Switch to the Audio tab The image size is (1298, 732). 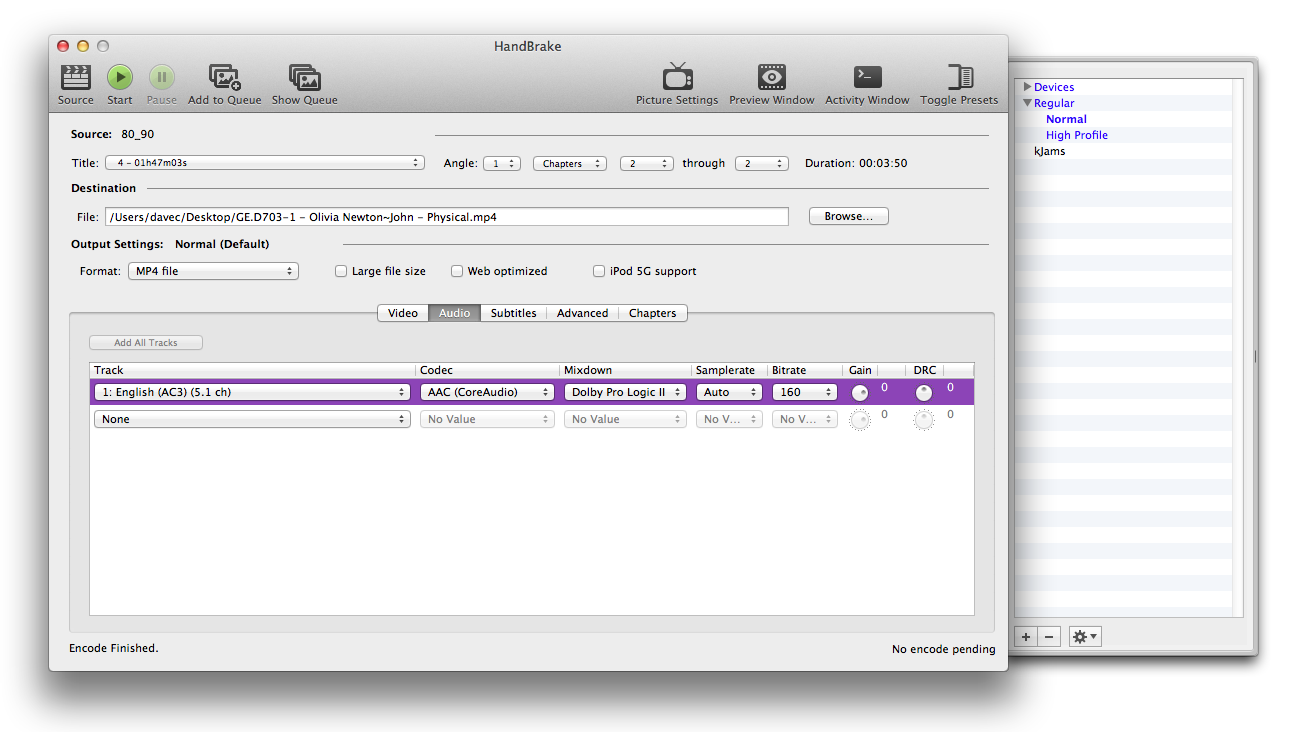point(455,313)
